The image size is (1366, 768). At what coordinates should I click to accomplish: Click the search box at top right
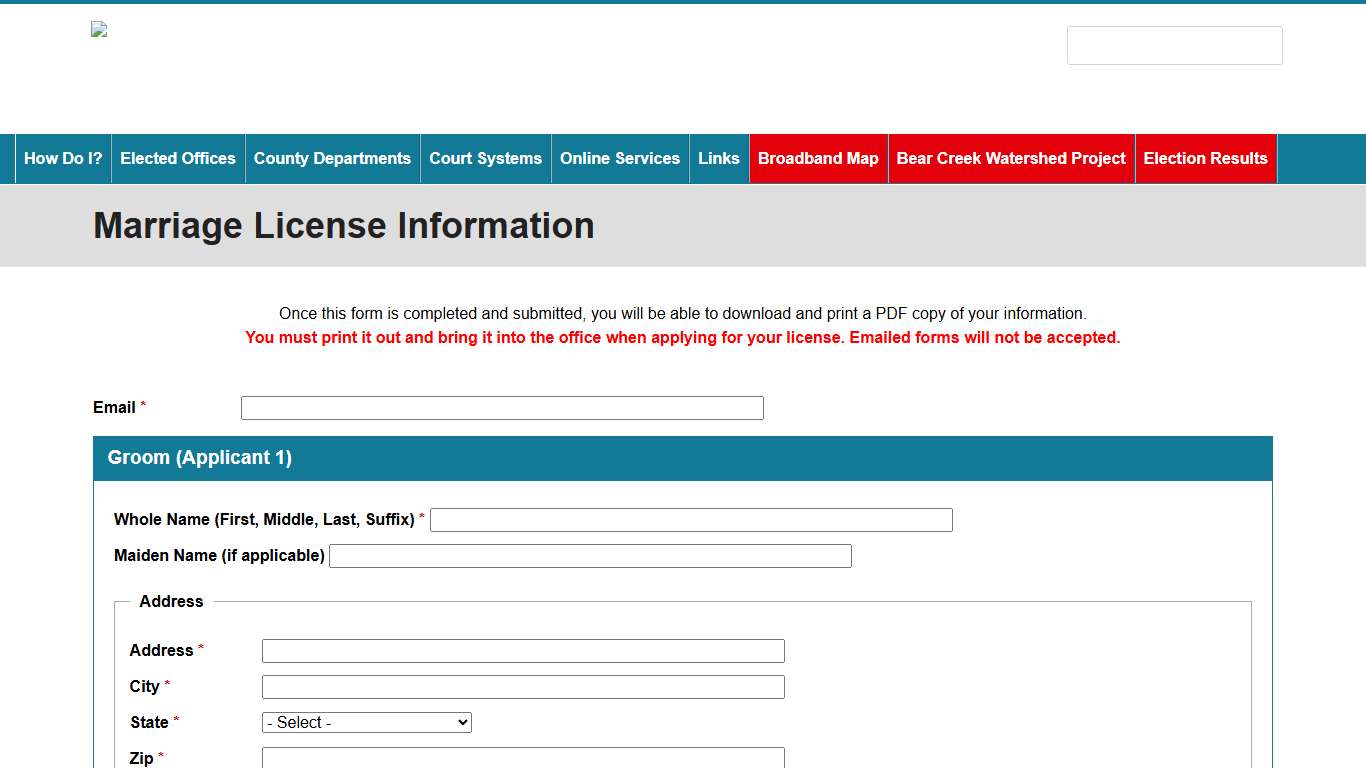[x=1174, y=45]
